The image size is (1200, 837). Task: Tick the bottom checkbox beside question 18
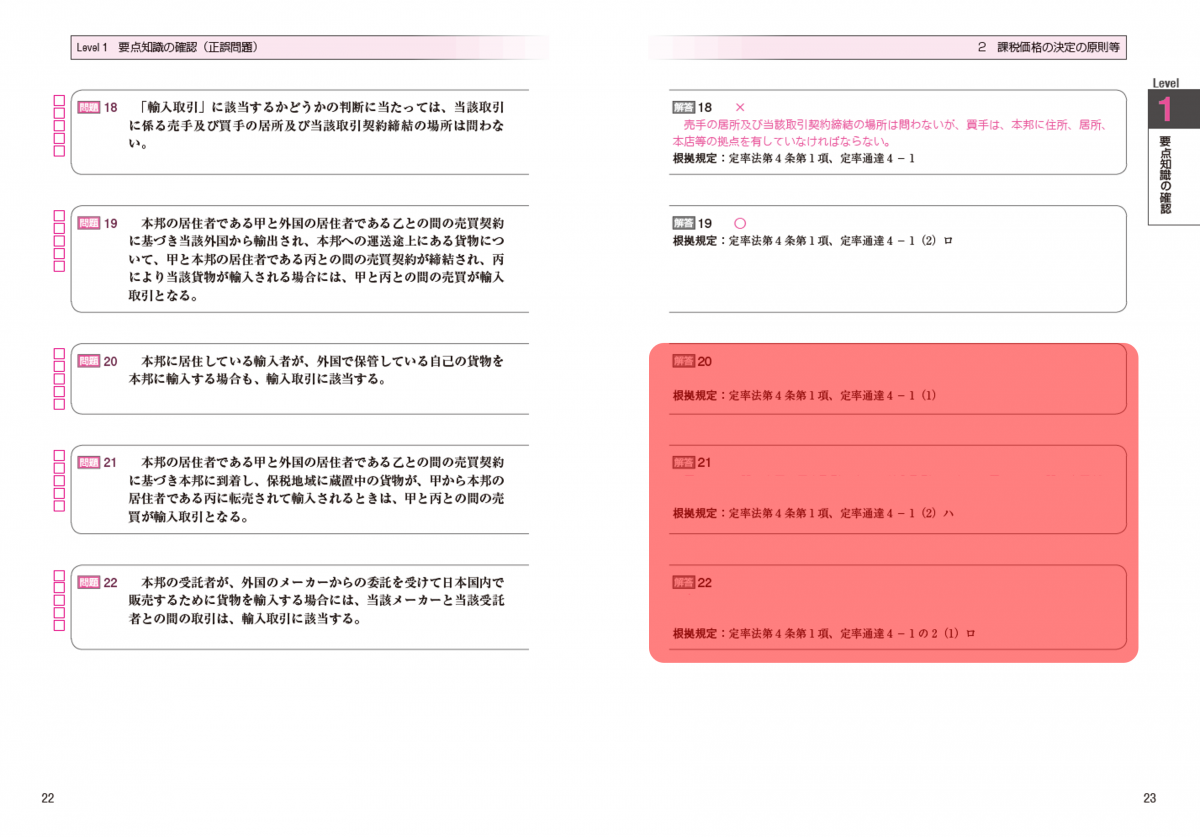pyautogui.click(x=59, y=151)
